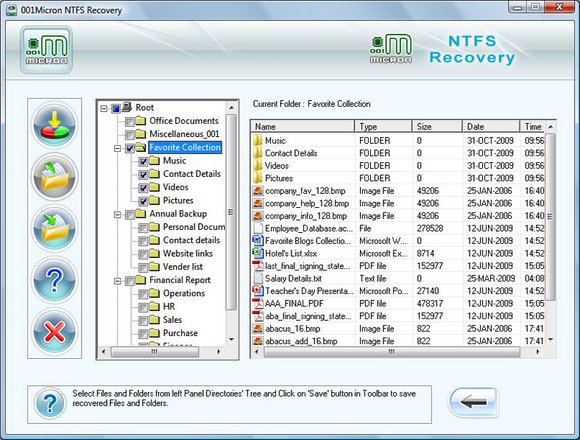
Task: Select the aba_final_signing_state PDF row
Action: 398,316
